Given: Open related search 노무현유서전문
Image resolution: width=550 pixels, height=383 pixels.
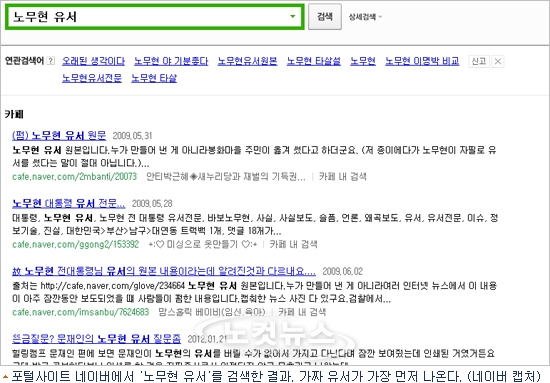Looking at the screenshot, I should tap(92, 78).
